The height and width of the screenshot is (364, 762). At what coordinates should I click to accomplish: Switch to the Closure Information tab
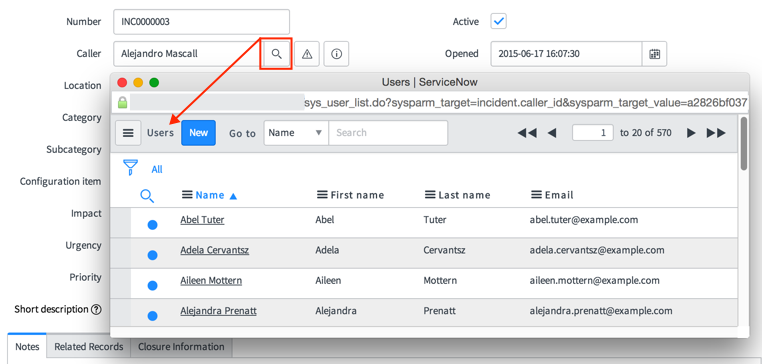[x=181, y=347]
